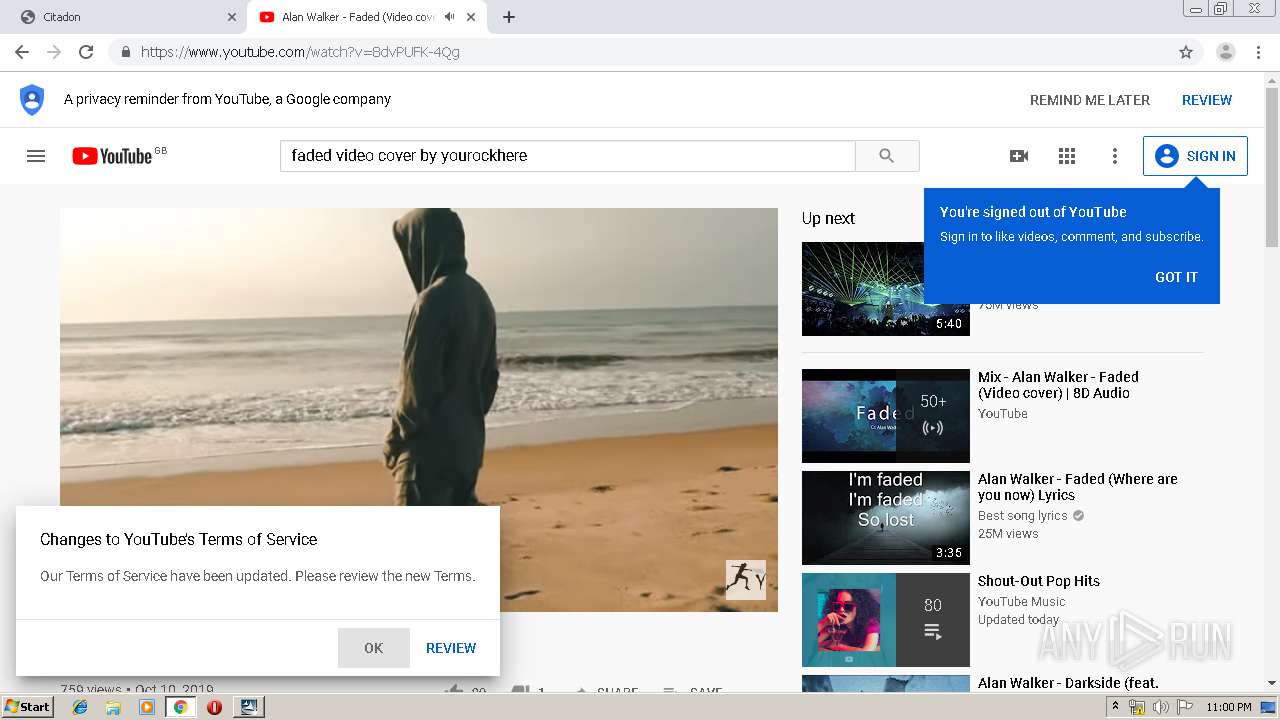The width and height of the screenshot is (1280, 720).
Task: Go back with the browser back arrow
Action: pyautogui.click(x=22, y=52)
